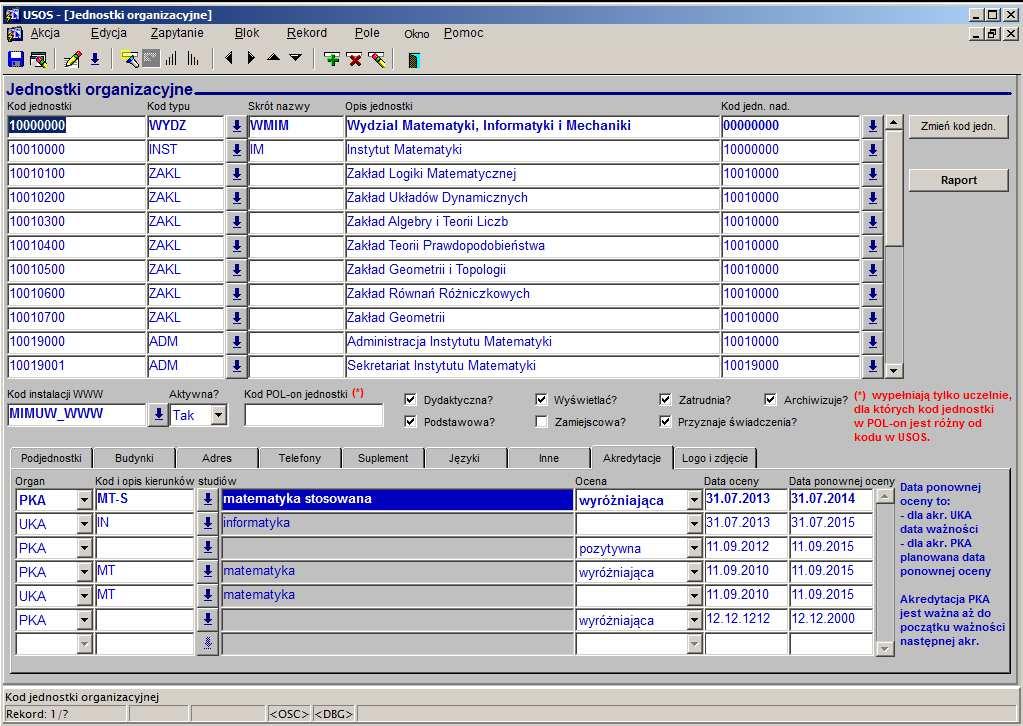Click the Kod POL-on jednostki input field
The height and width of the screenshot is (726, 1023).
click(x=314, y=415)
